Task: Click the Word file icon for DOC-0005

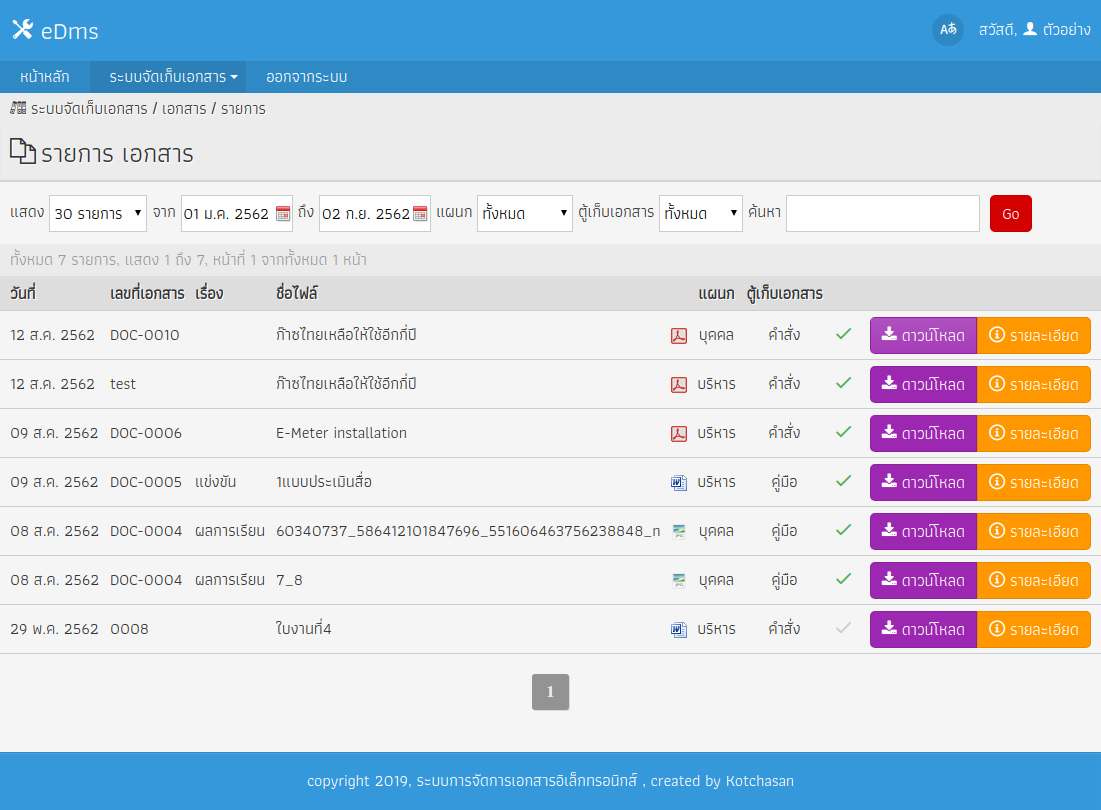Action: [678, 482]
